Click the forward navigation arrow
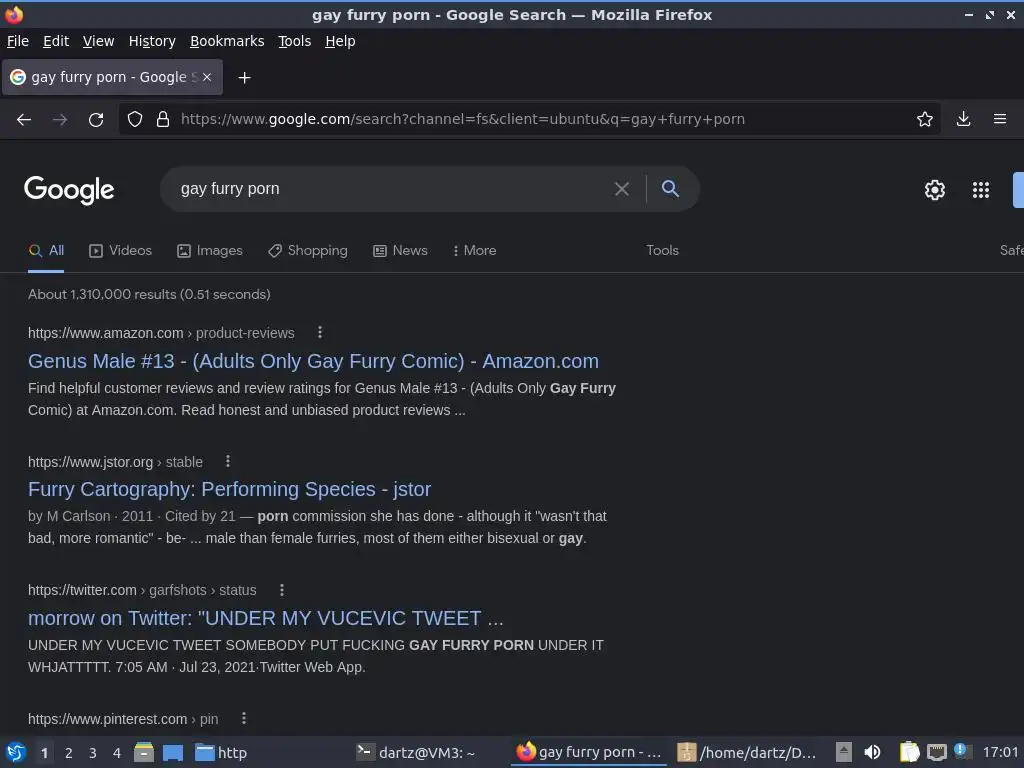This screenshot has width=1024, height=768. (59, 120)
